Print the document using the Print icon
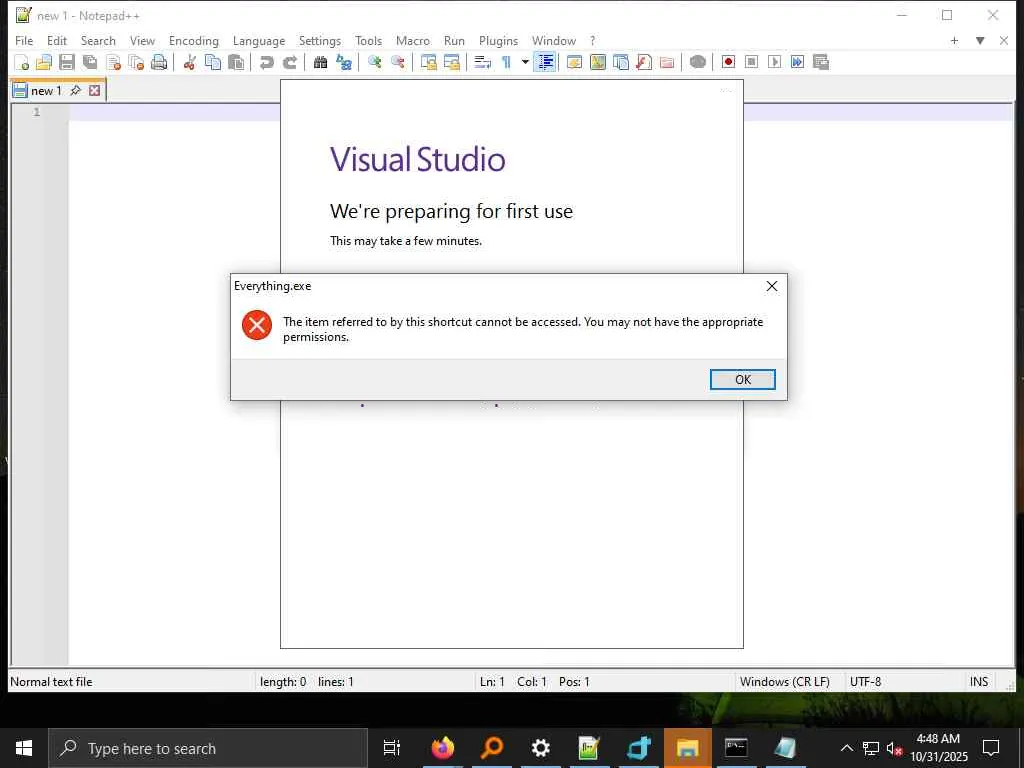This screenshot has width=1024, height=768. 159,62
